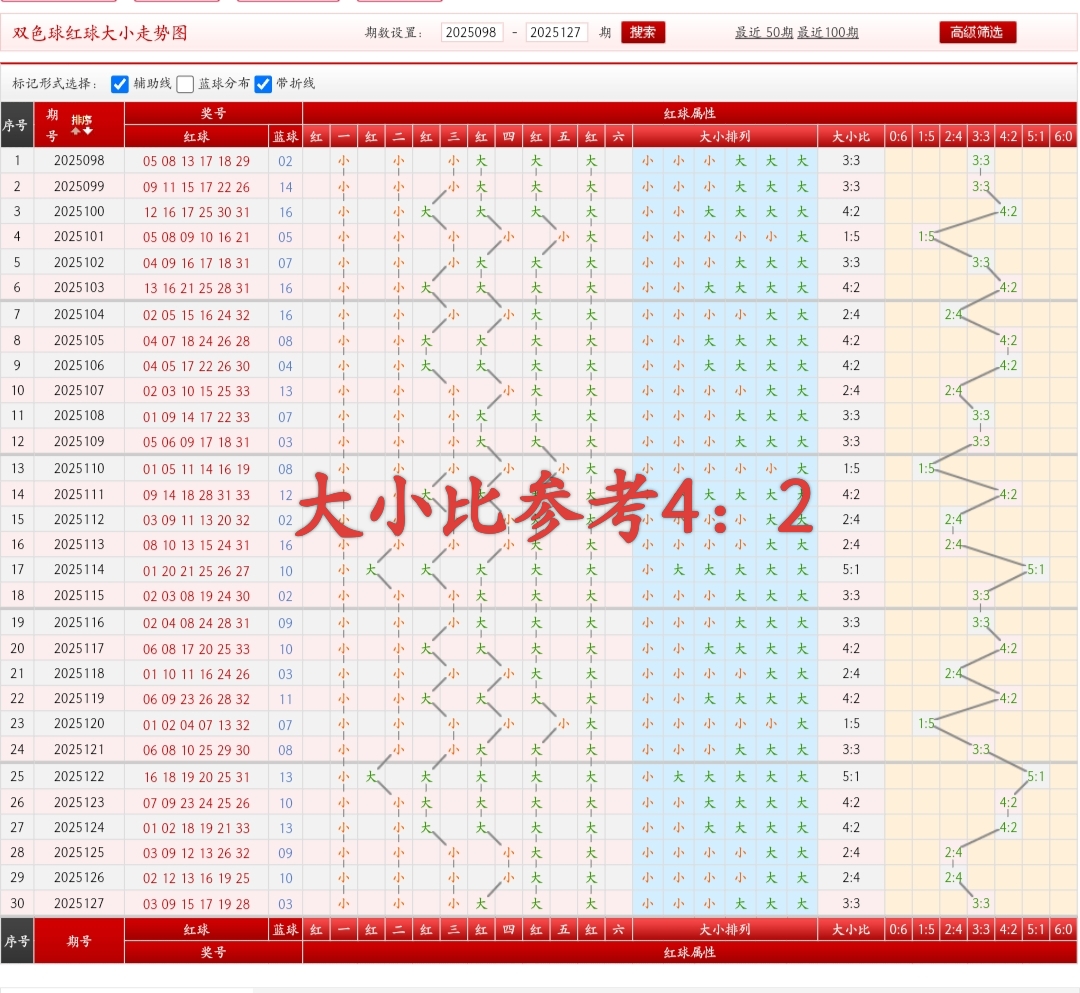Viewport: 1080px width, 993px height.
Task: Click the ending period input showing 2025127
Action: pyautogui.click(x=557, y=32)
